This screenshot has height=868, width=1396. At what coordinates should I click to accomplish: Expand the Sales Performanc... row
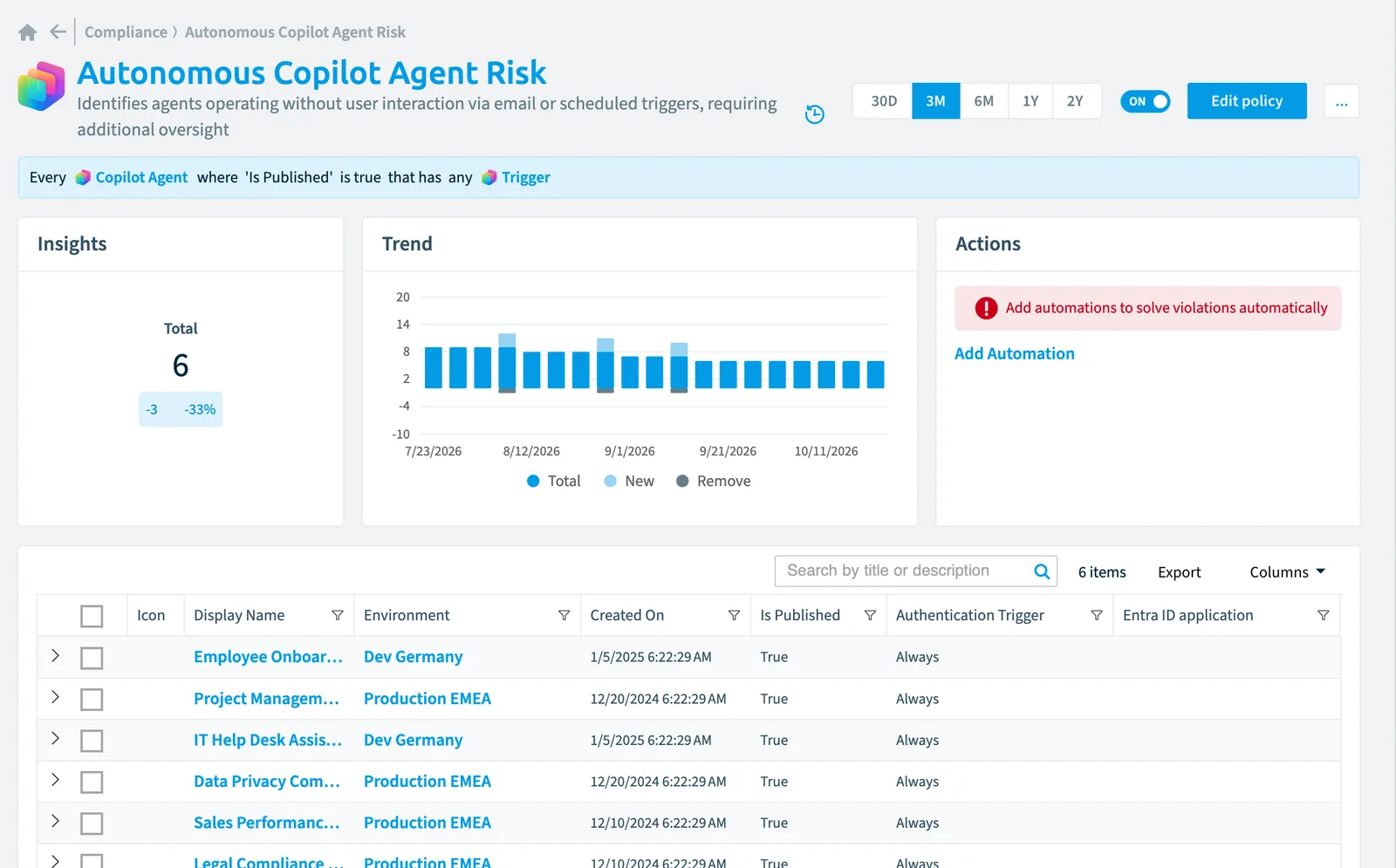pyautogui.click(x=55, y=821)
